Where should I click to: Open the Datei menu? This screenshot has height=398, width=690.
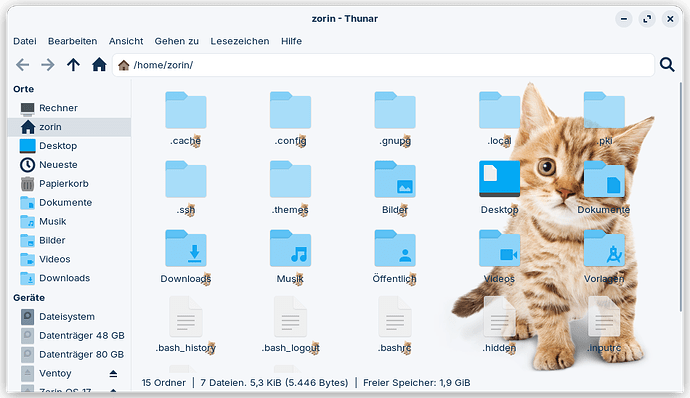[25, 41]
